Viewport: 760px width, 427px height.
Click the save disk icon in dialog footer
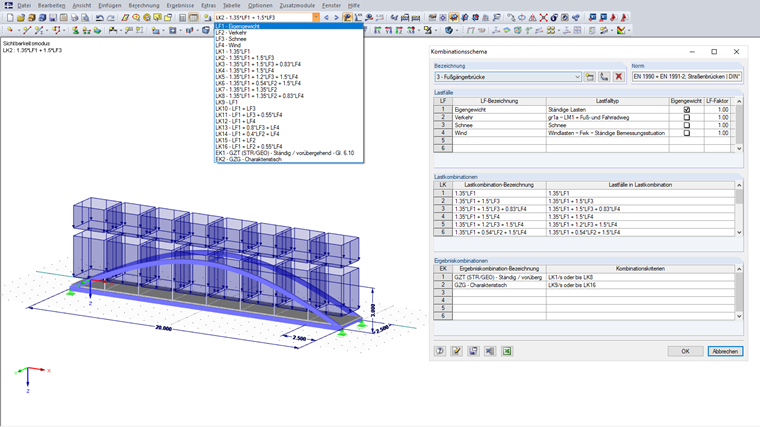[x=473, y=351]
